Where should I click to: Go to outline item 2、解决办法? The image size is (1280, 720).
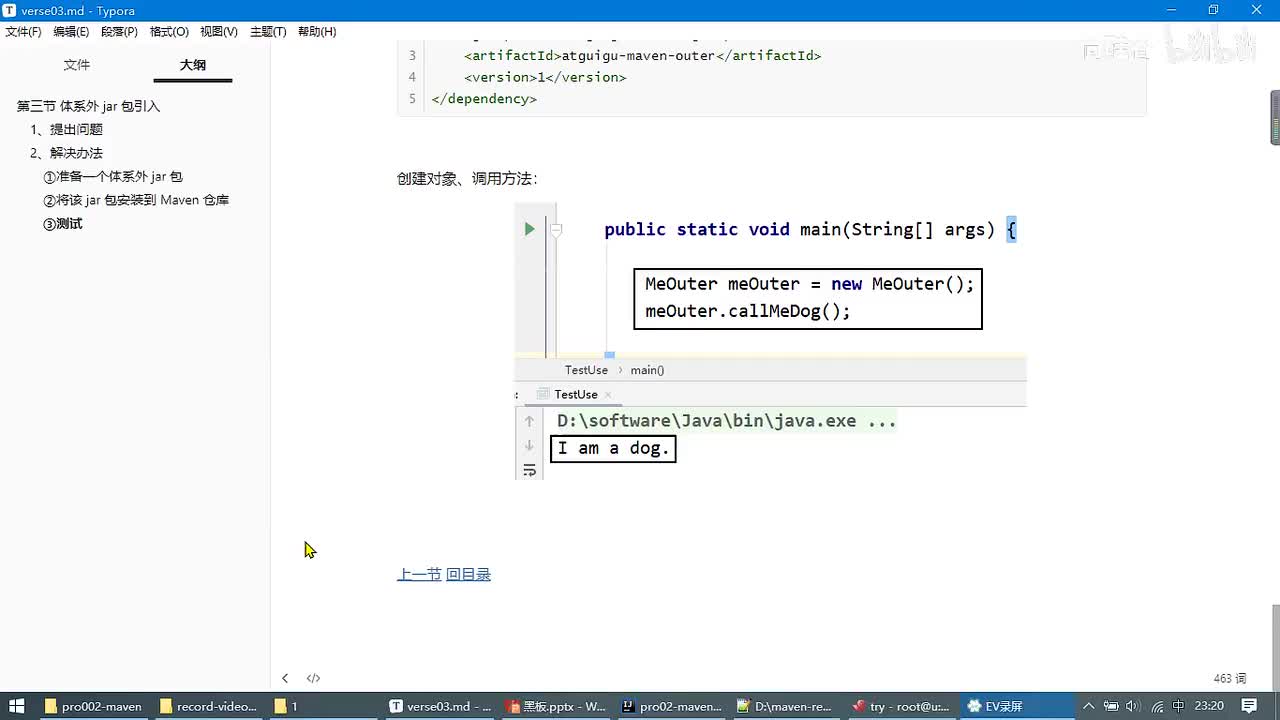66,153
